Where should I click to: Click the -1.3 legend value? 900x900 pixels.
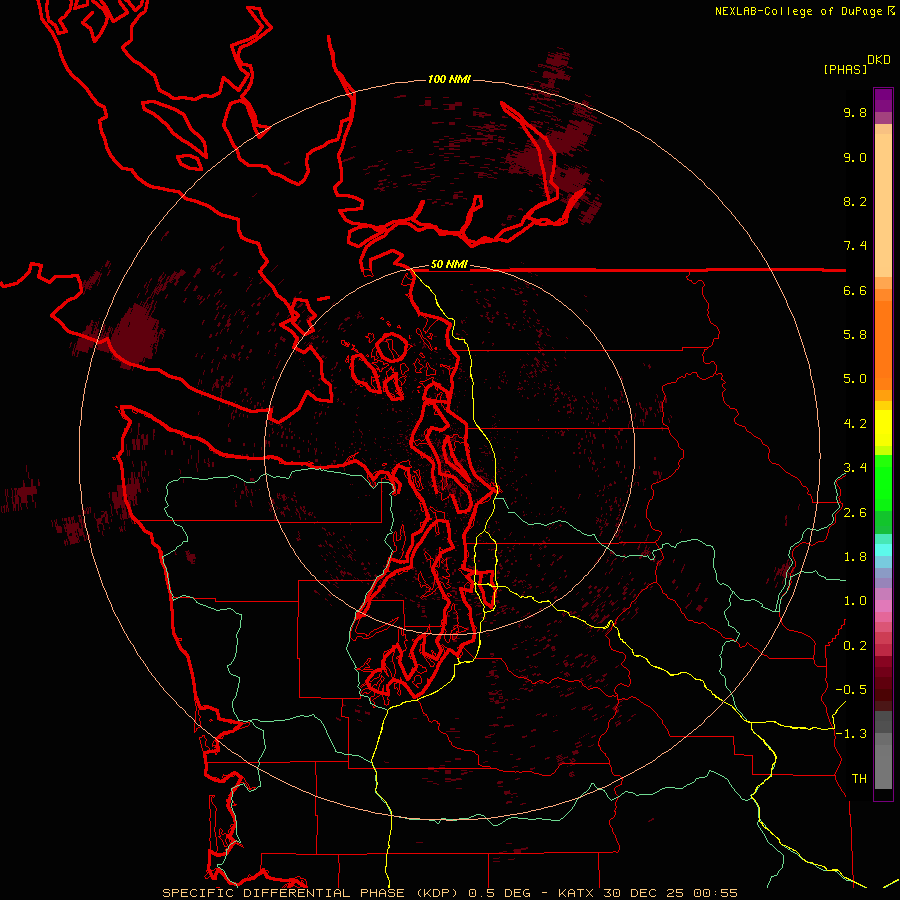[851, 734]
